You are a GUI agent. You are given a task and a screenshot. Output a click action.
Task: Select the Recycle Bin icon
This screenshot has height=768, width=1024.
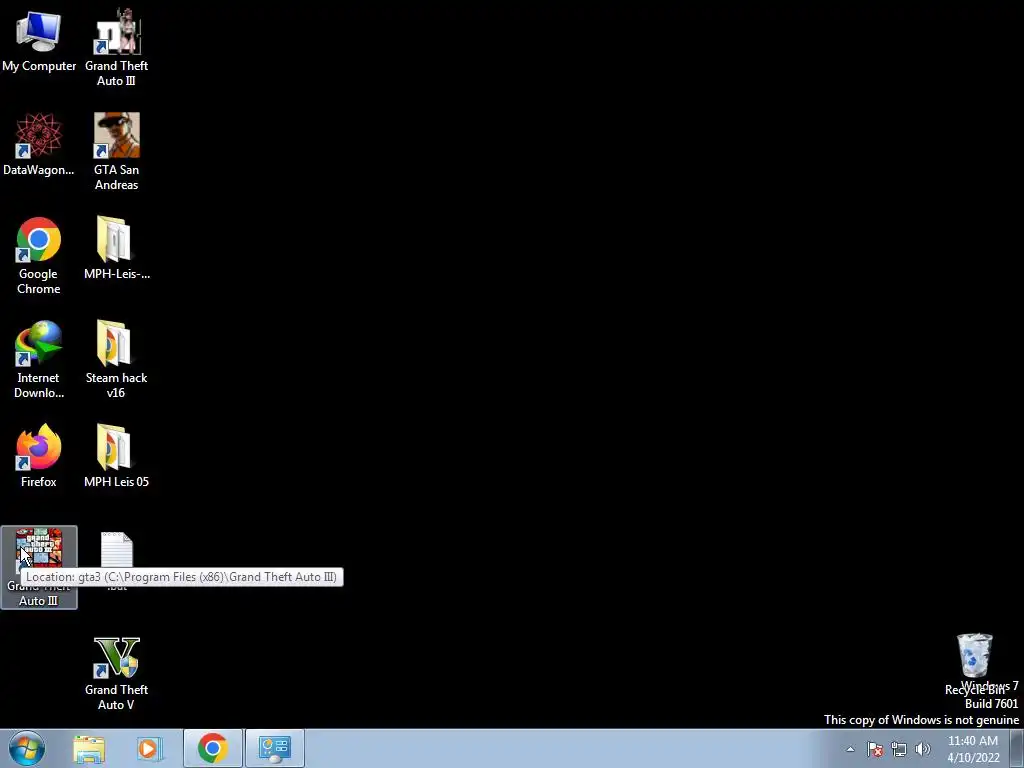(974, 655)
